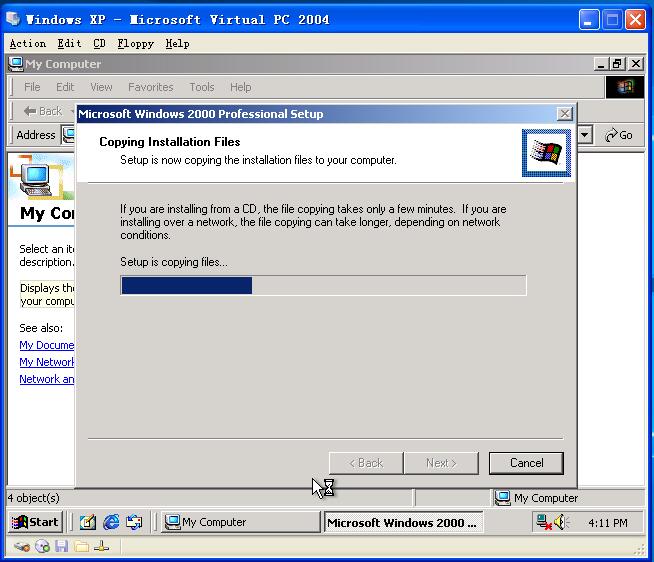The image size is (654, 562).
Task: Click the Virtual PC title bar icon
Action: [x=13, y=19]
